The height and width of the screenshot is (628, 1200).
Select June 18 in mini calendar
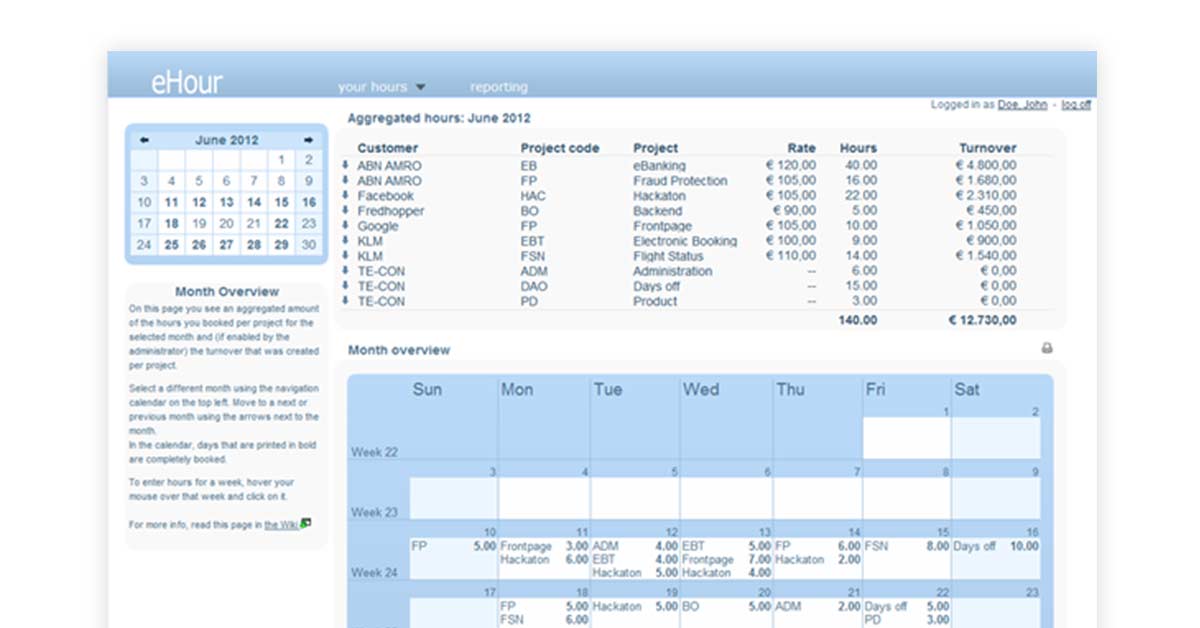coord(172,224)
